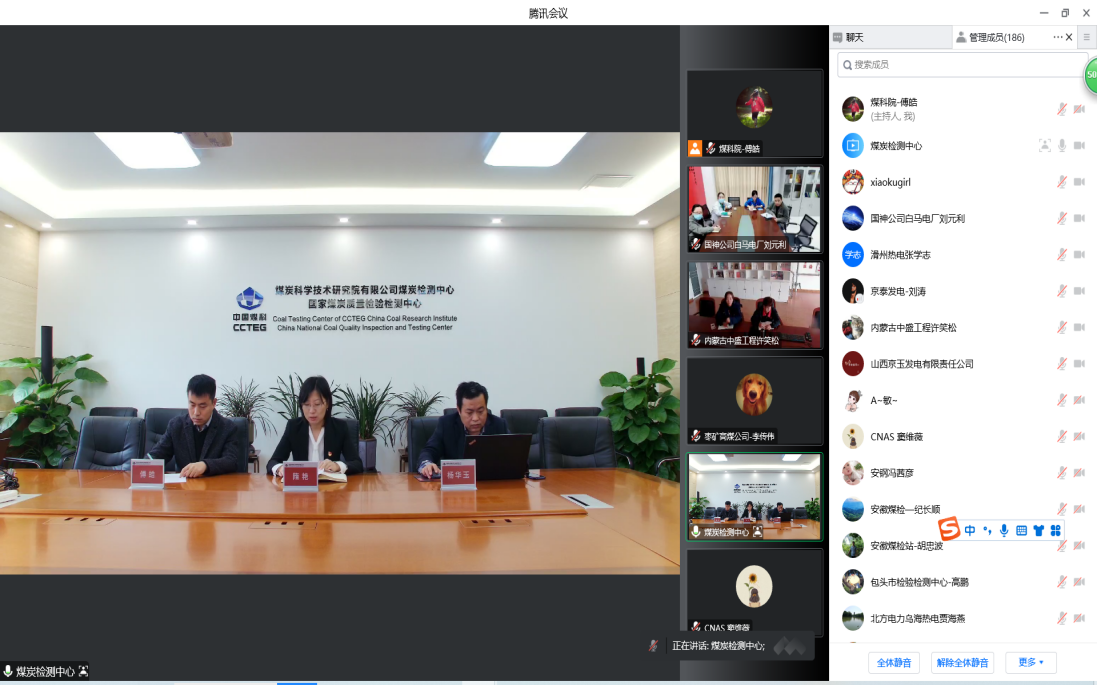Toggle camera for CNAS 窦维薇

[x=1080, y=437]
